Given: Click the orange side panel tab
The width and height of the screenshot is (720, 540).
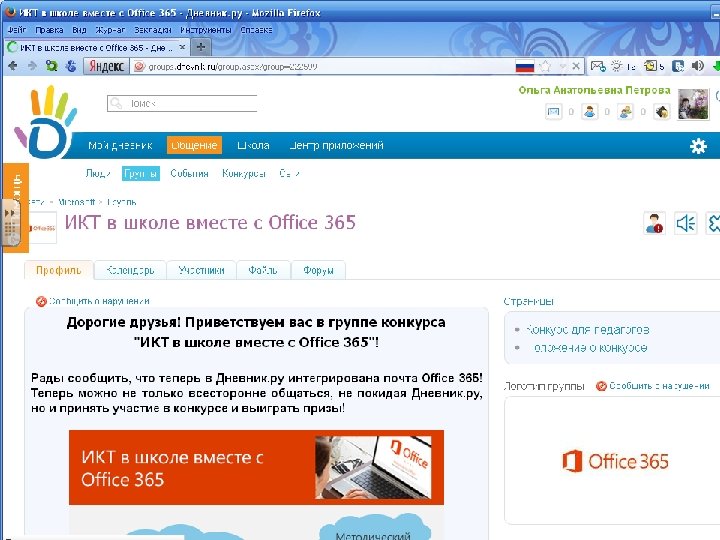Looking at the screenshot, I should (x=16, y=208).
